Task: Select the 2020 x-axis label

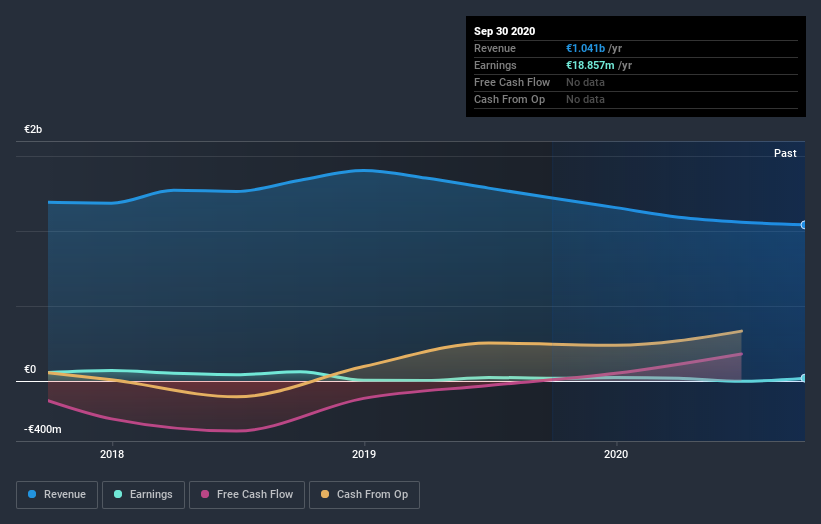Action: pyautogui.click(x=616, y=454)
